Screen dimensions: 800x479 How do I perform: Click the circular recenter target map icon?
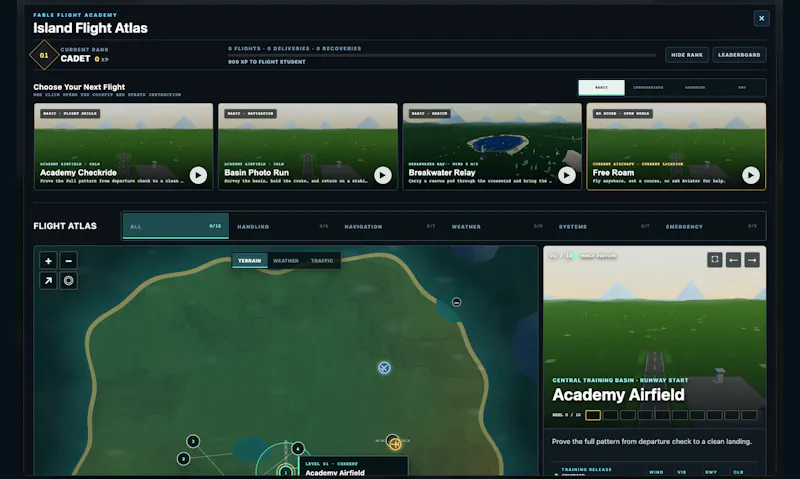click(68, 281)
